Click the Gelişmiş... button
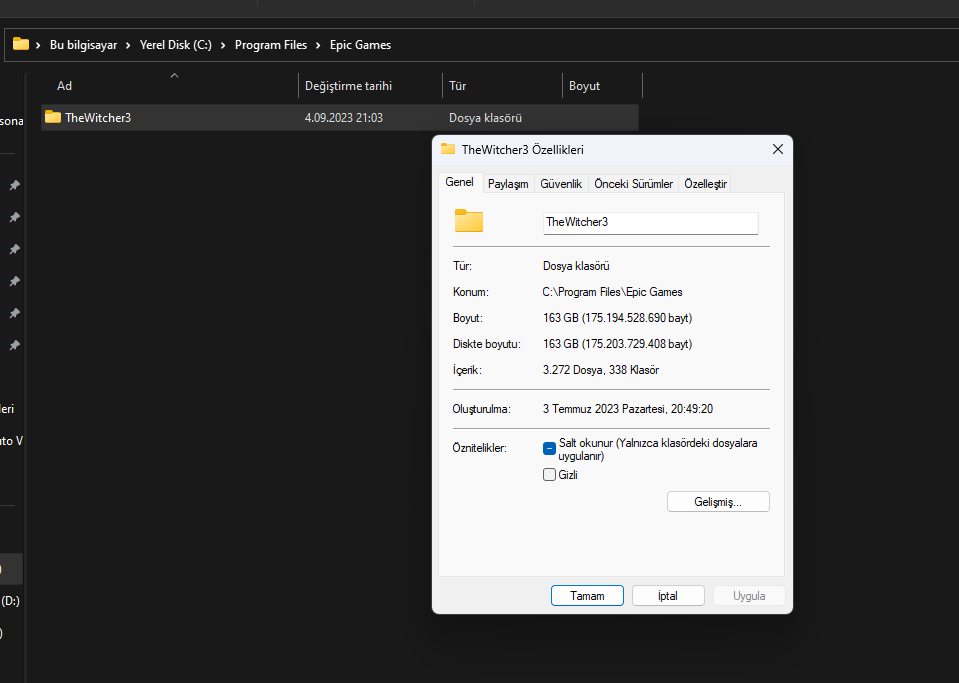 [x=718, y=502]
